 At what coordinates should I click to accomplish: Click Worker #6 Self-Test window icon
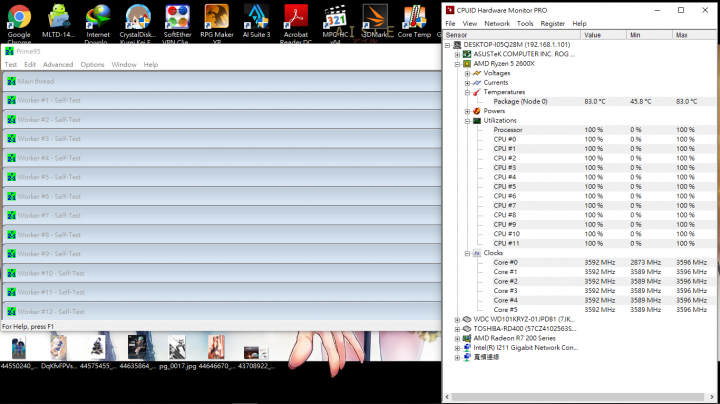(11, 196)
